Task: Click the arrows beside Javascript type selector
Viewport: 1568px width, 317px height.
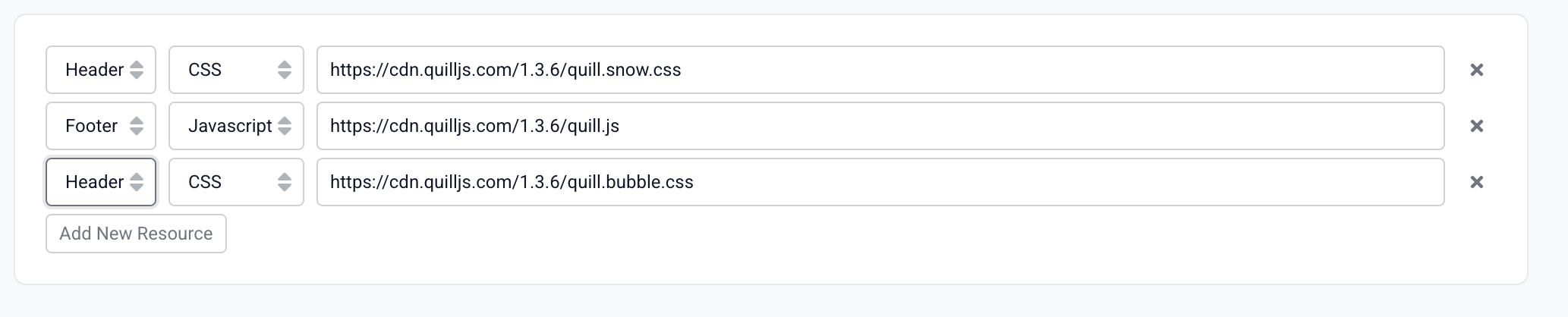Action: pyautogui.click(x=285, y=126)
